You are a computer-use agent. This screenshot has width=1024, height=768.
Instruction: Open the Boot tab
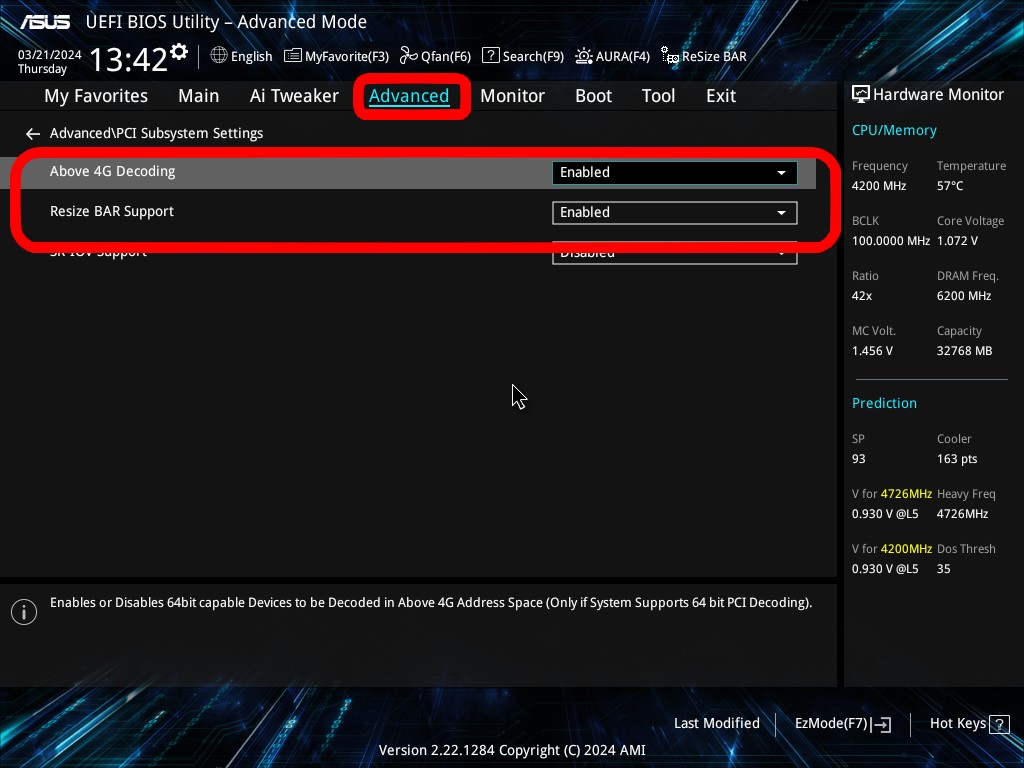point(594,96)
